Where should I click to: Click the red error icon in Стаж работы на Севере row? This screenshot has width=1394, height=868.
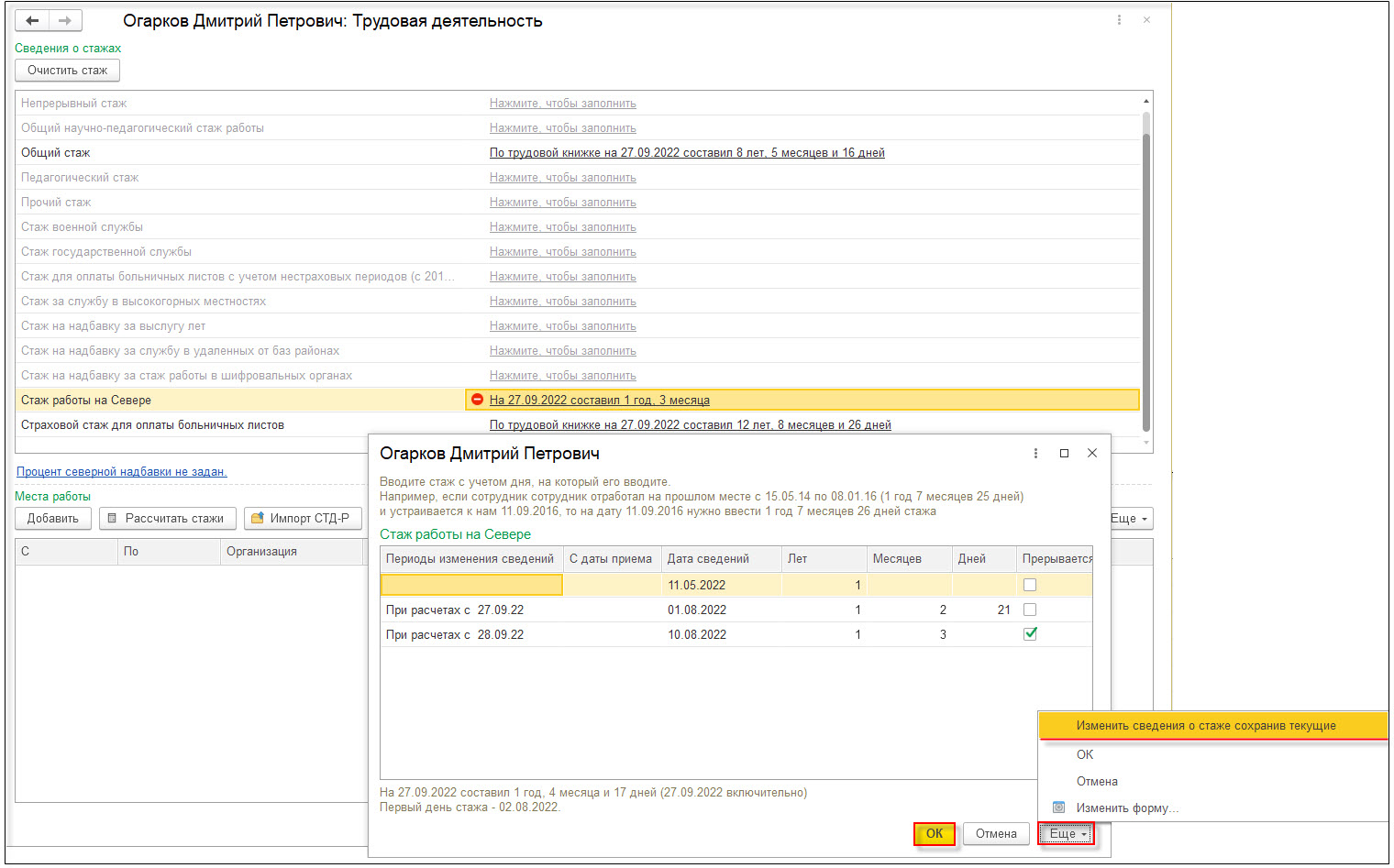(x=477, y=400)
